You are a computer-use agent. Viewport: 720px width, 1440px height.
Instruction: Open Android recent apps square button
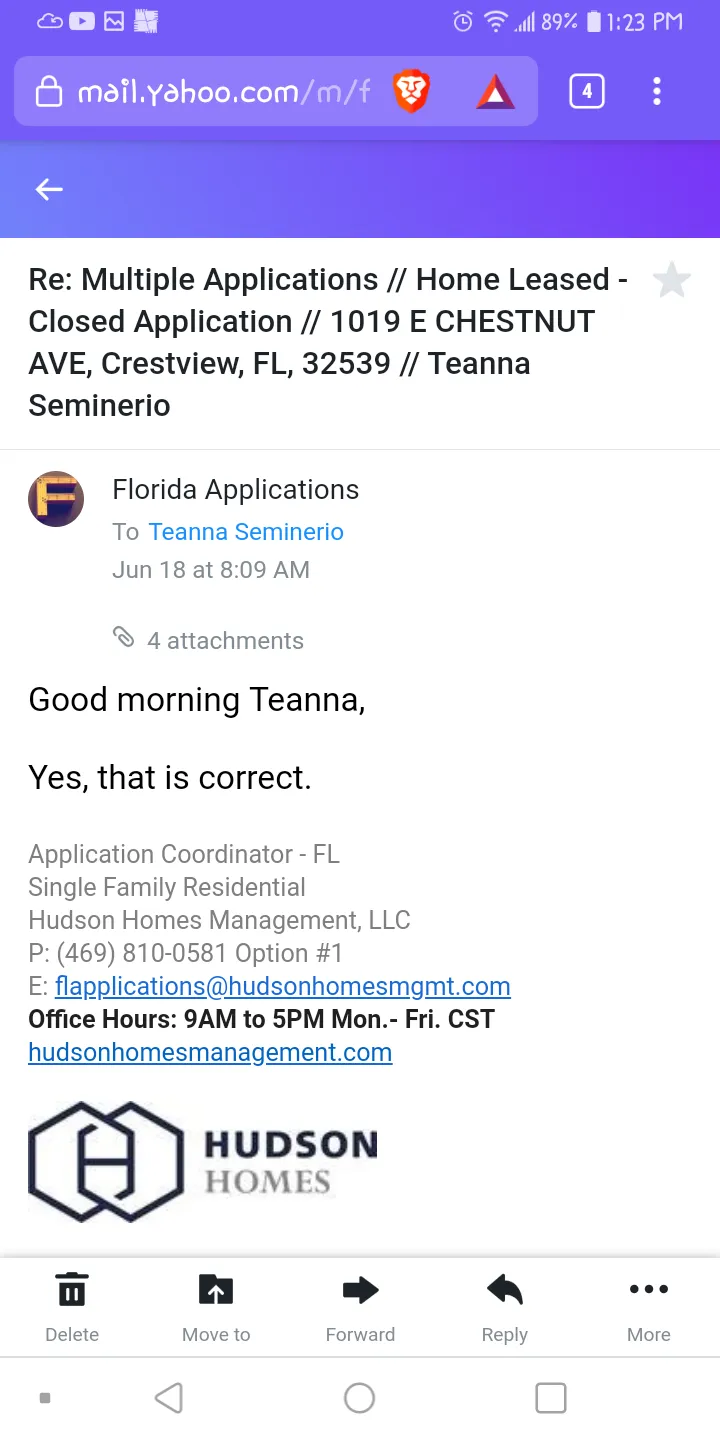coord(551,1397)
